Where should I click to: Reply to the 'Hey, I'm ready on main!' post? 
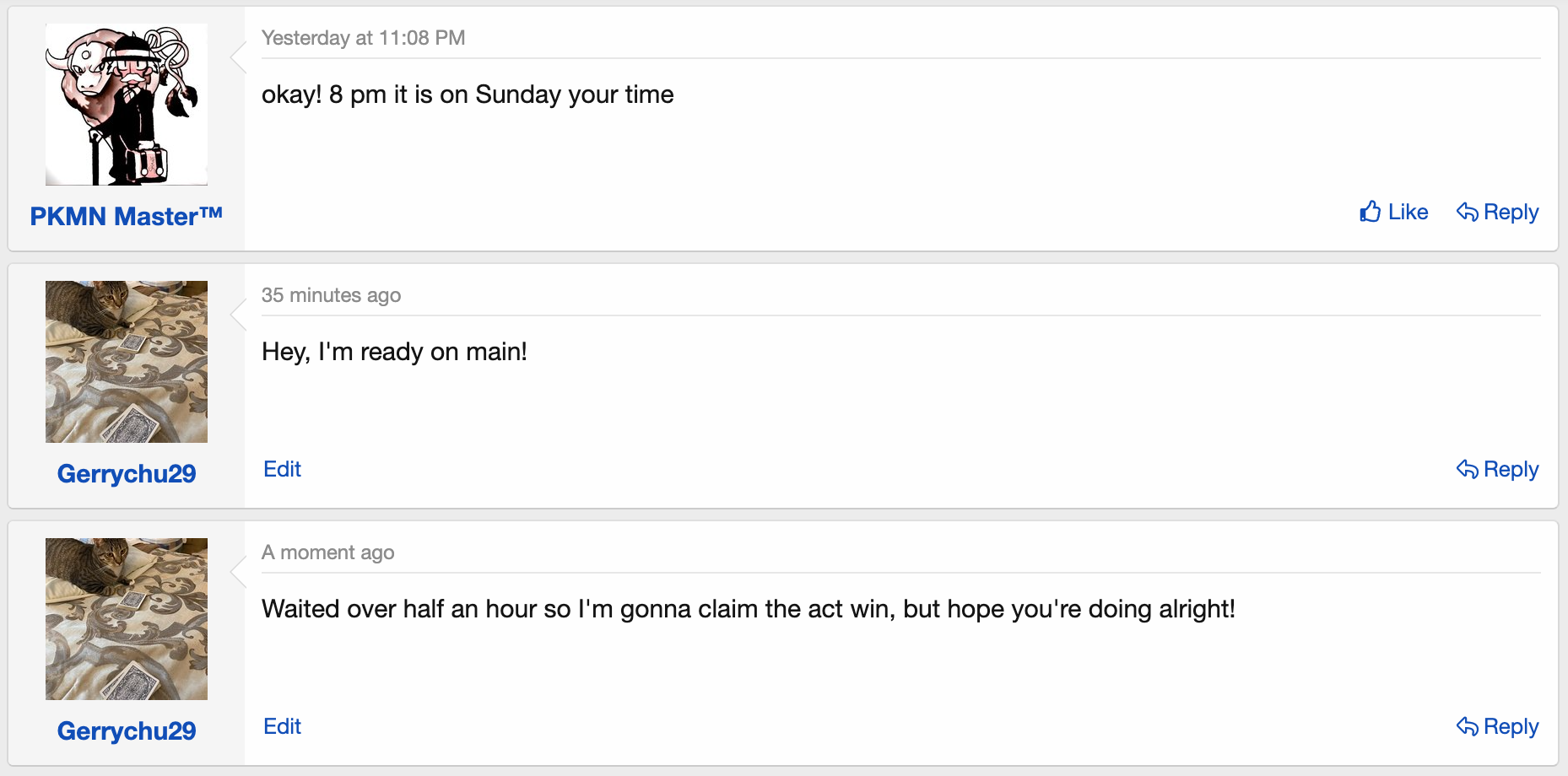point(1510,469)
